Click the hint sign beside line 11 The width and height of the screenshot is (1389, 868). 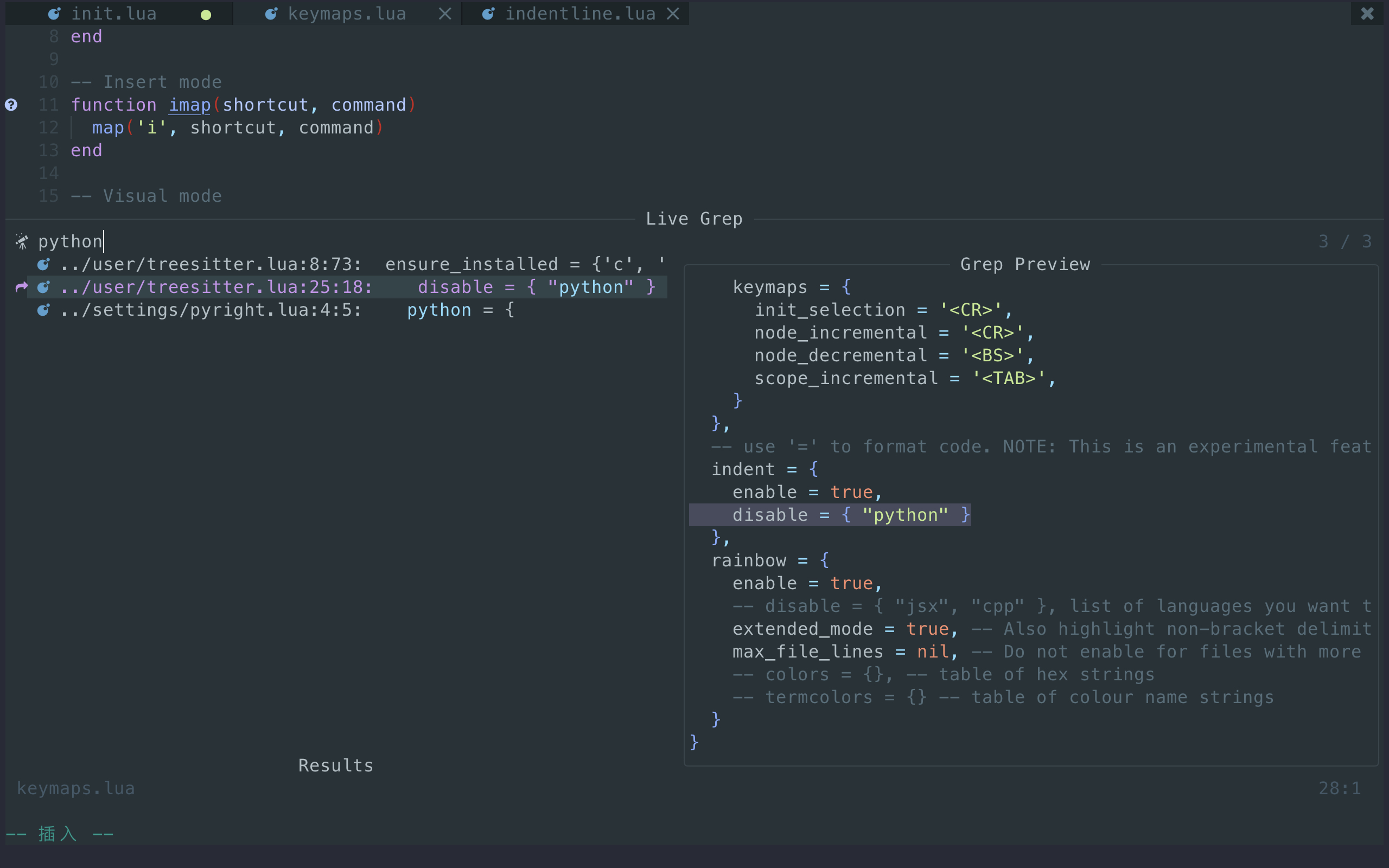tap(11, 105)
